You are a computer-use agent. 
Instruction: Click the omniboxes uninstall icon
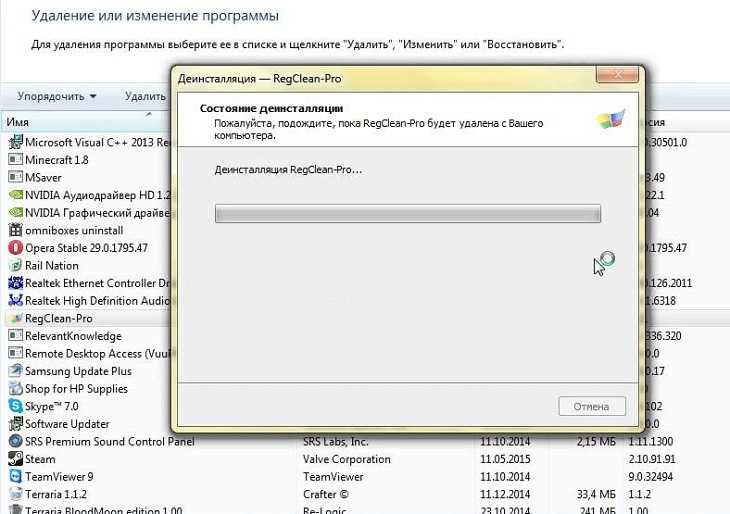[15, 230]
